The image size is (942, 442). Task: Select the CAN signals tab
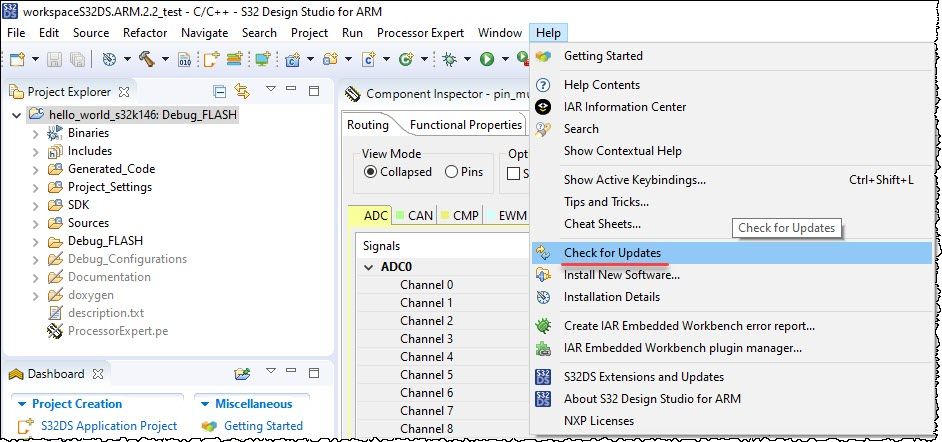click(415, 216)
